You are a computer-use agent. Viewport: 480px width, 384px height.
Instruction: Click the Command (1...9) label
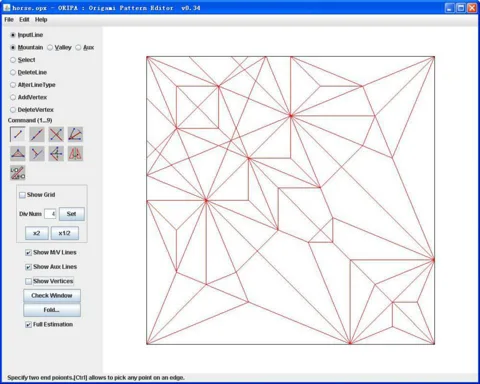click(30, 120)
